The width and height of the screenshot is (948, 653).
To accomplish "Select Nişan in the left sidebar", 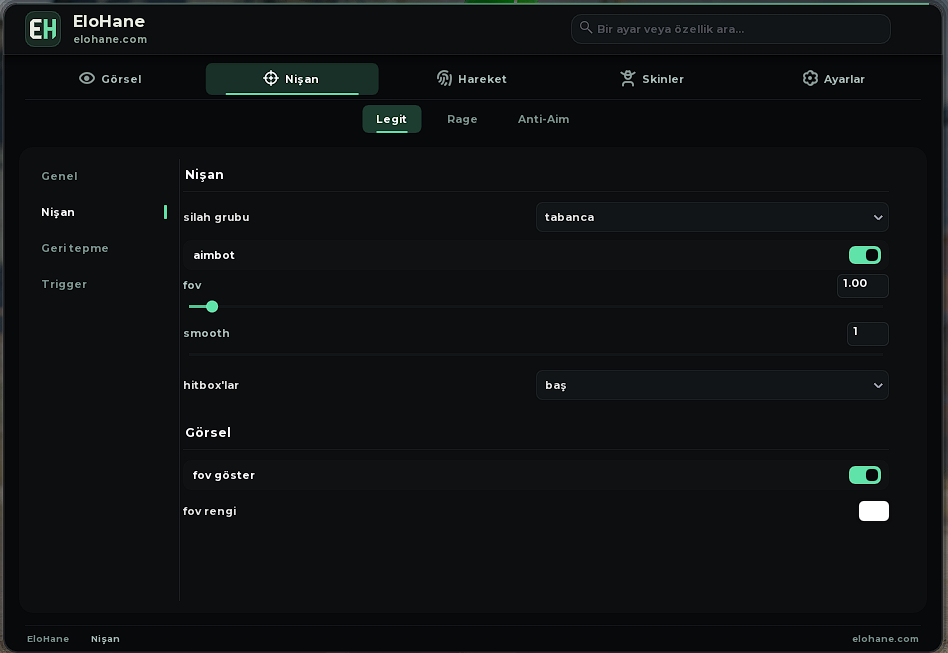I will (58, 212).
